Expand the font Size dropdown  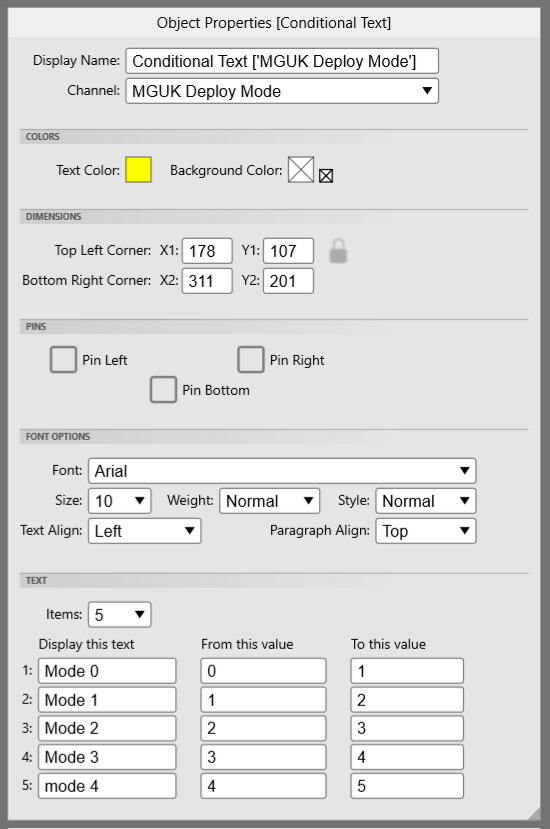(x=120, y=501)
